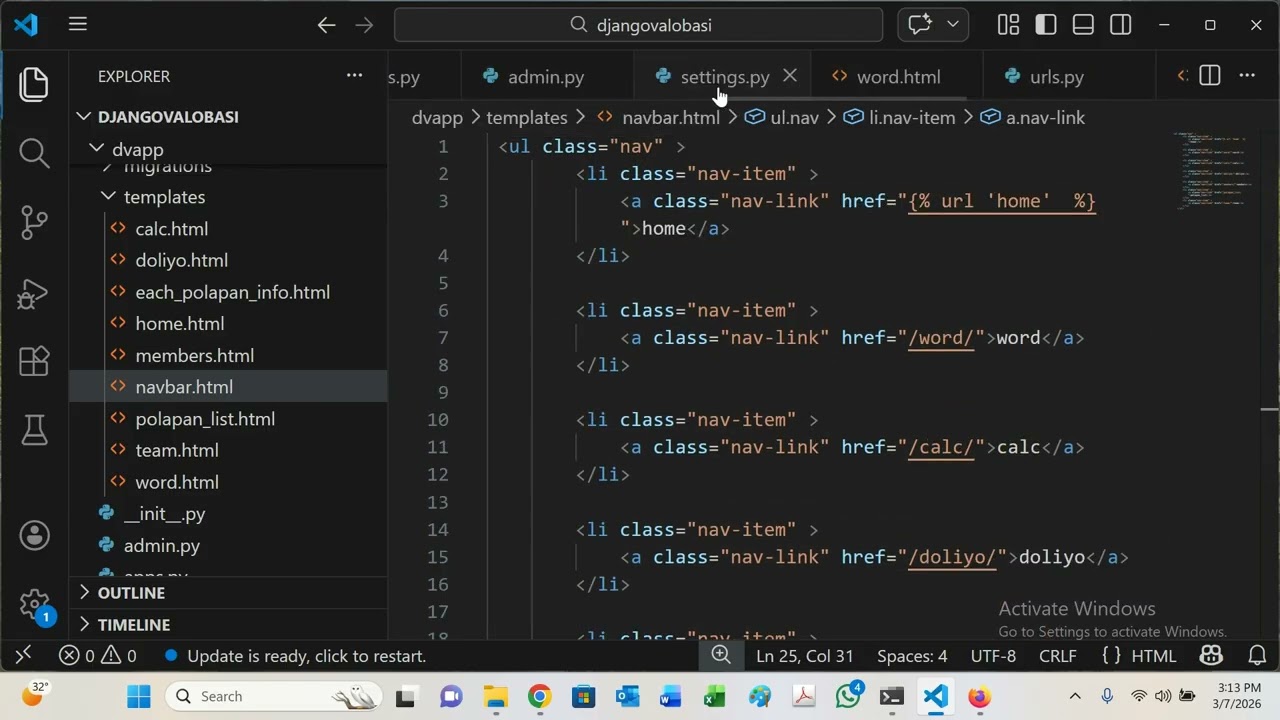Screen dimensions: 1280x720
Task: Expand the OUTLINE section
Action: (x=228, y=593)
